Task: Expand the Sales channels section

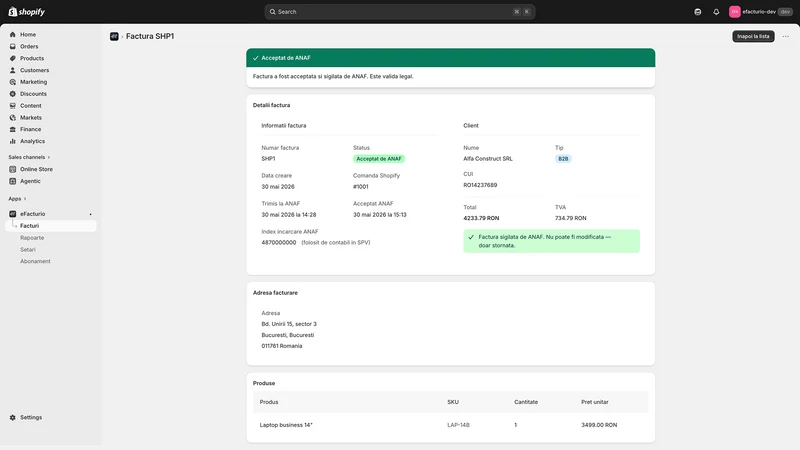Action: 29,157
